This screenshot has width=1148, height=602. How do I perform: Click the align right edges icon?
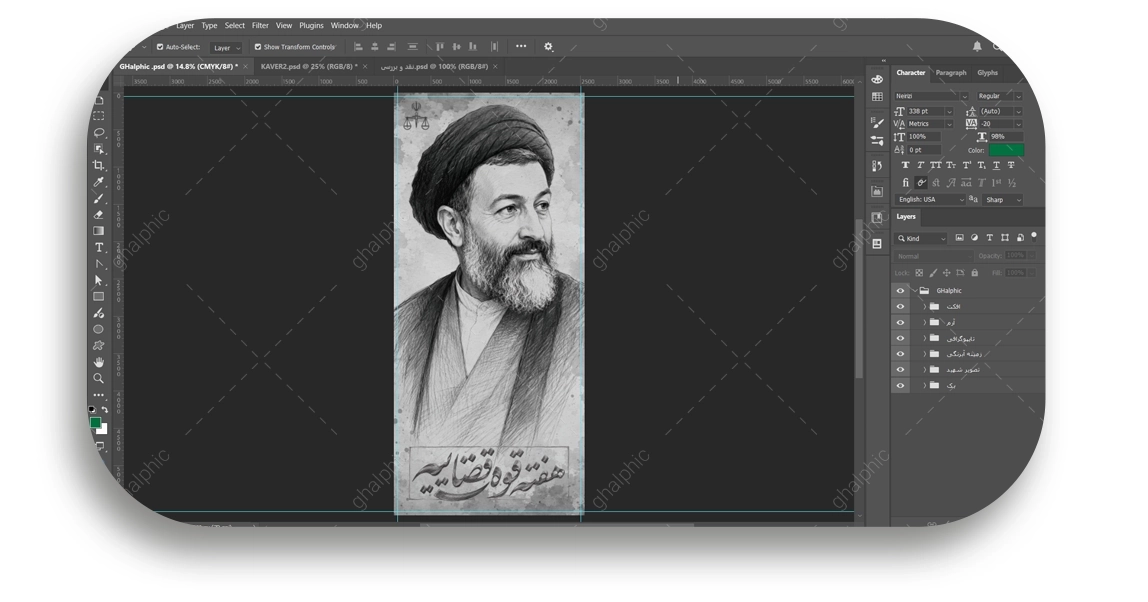(391, 46)
